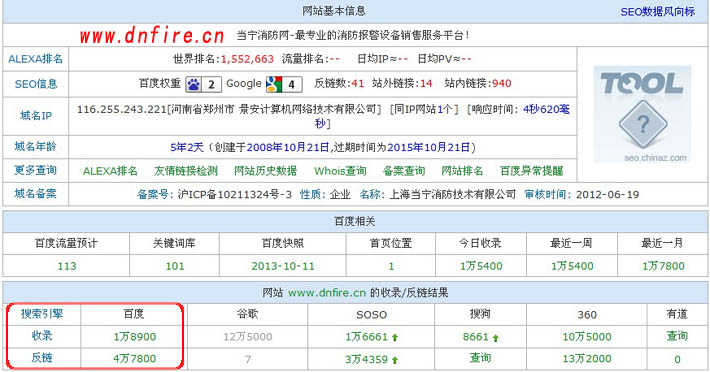Click the 反链数 value 41
The image size is (710, 372).
point(358,83)
